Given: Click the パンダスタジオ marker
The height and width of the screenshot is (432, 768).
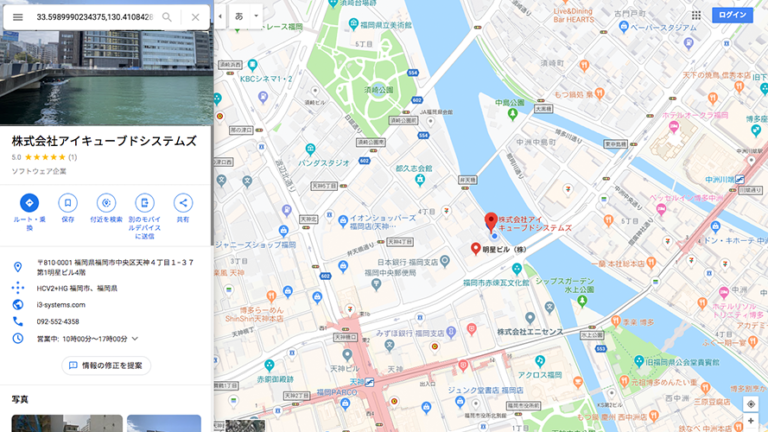Looking at the screenshot, I should coord(310,149).
